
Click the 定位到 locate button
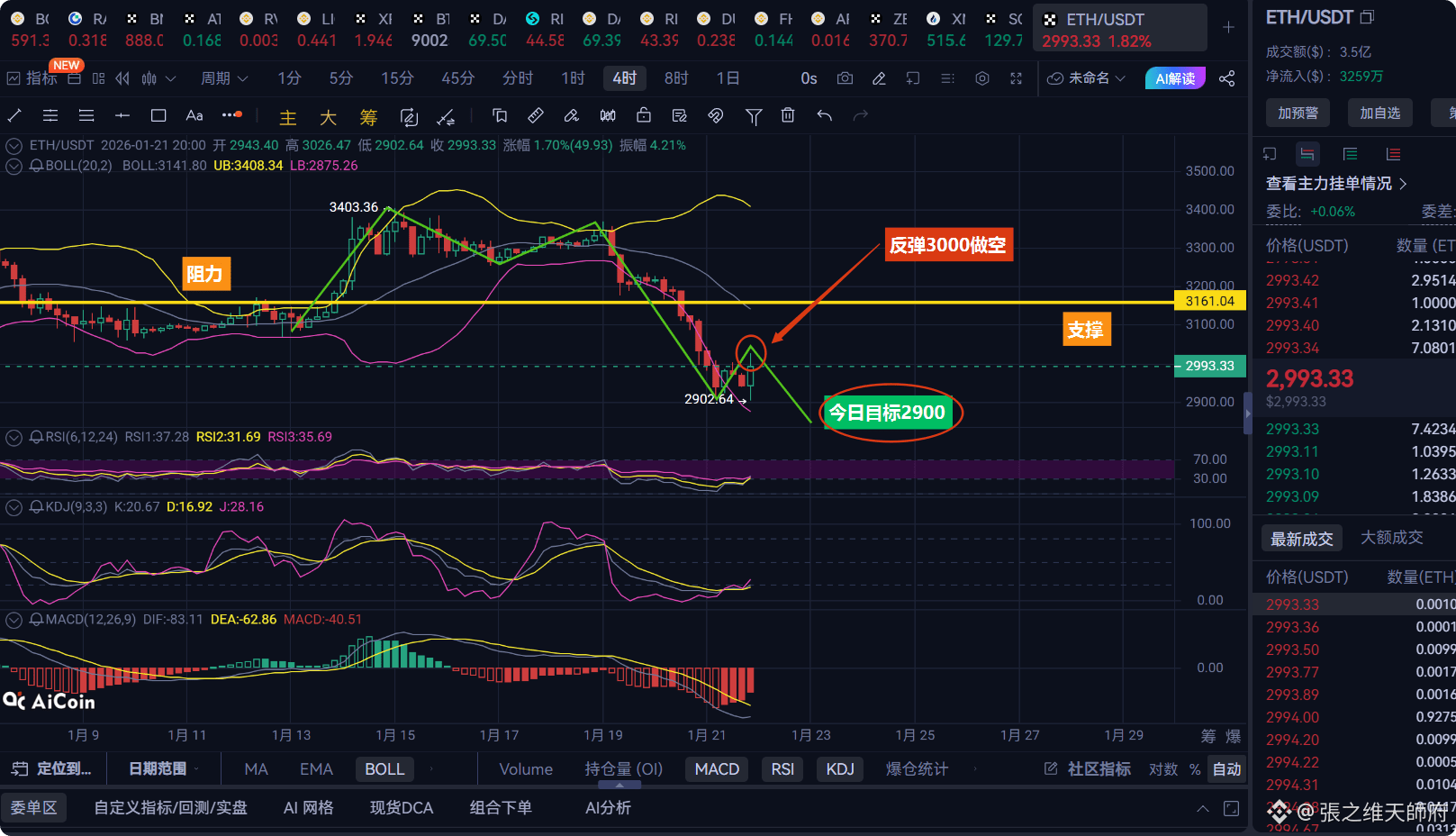[51, 769]
